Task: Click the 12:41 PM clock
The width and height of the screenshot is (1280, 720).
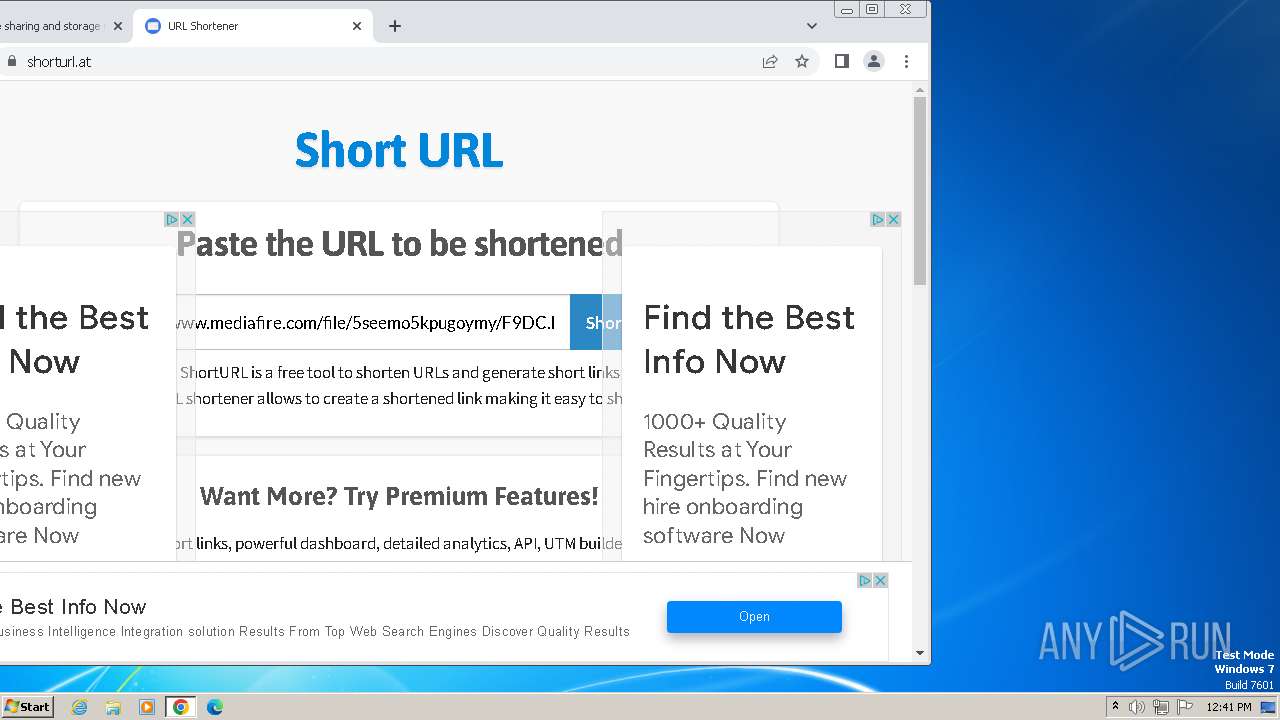Action: [x=1229, y=707]
